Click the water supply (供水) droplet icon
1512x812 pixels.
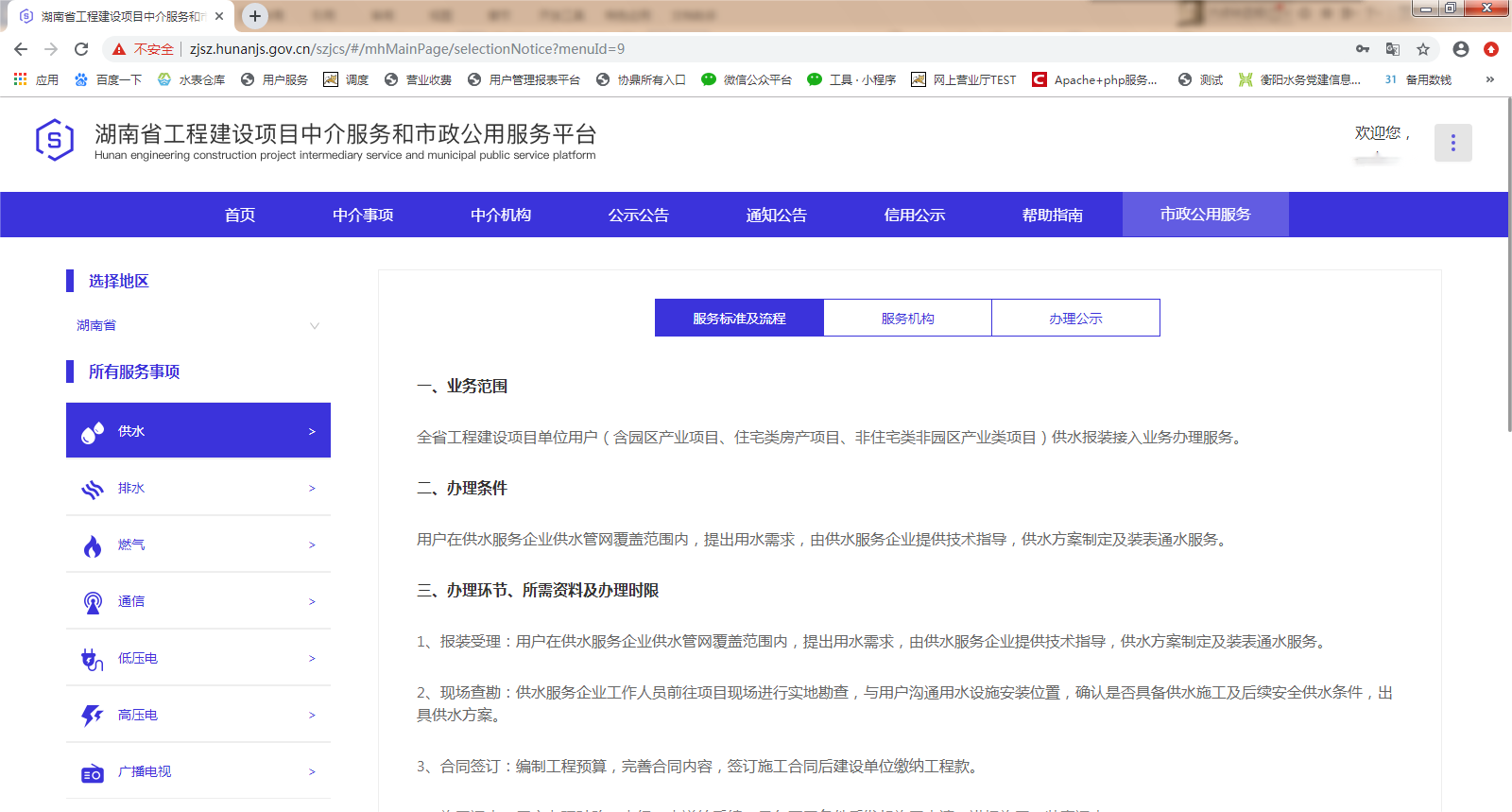[93, 432]
